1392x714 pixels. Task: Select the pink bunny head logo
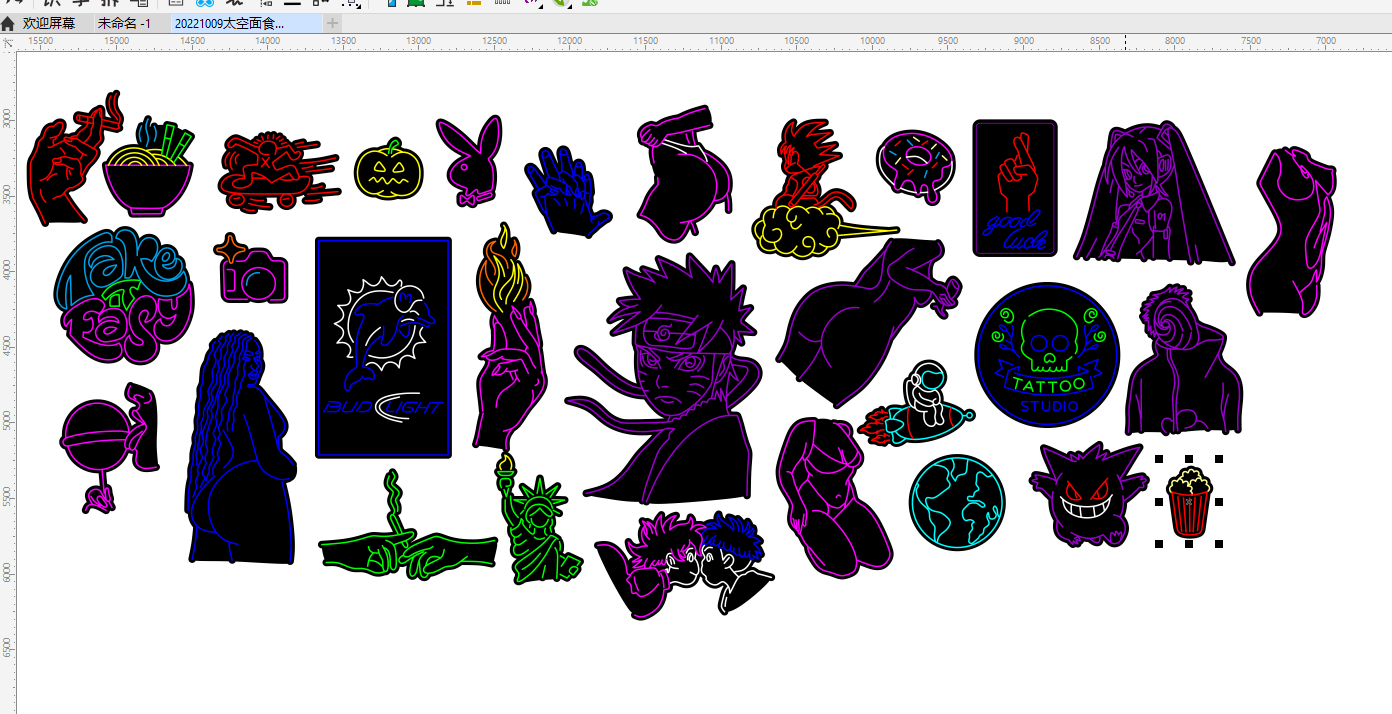(468, 160)
